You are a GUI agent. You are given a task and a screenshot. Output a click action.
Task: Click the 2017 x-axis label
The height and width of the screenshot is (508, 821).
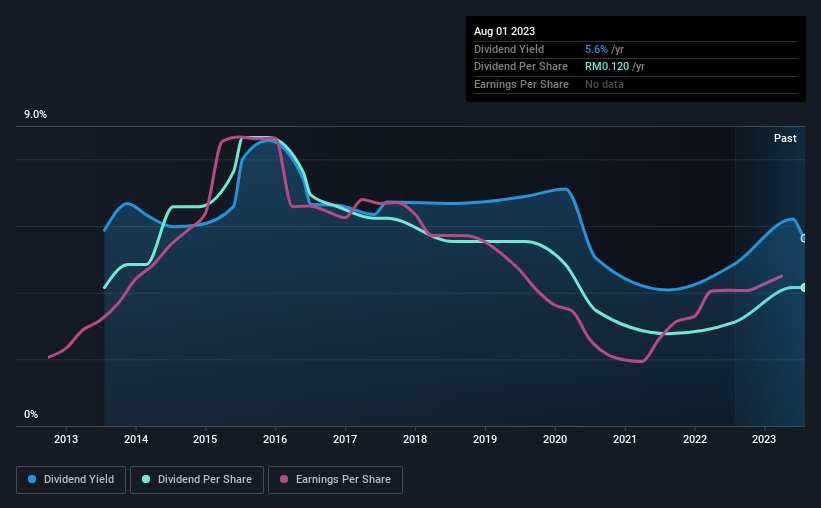(x=345, y=439)
